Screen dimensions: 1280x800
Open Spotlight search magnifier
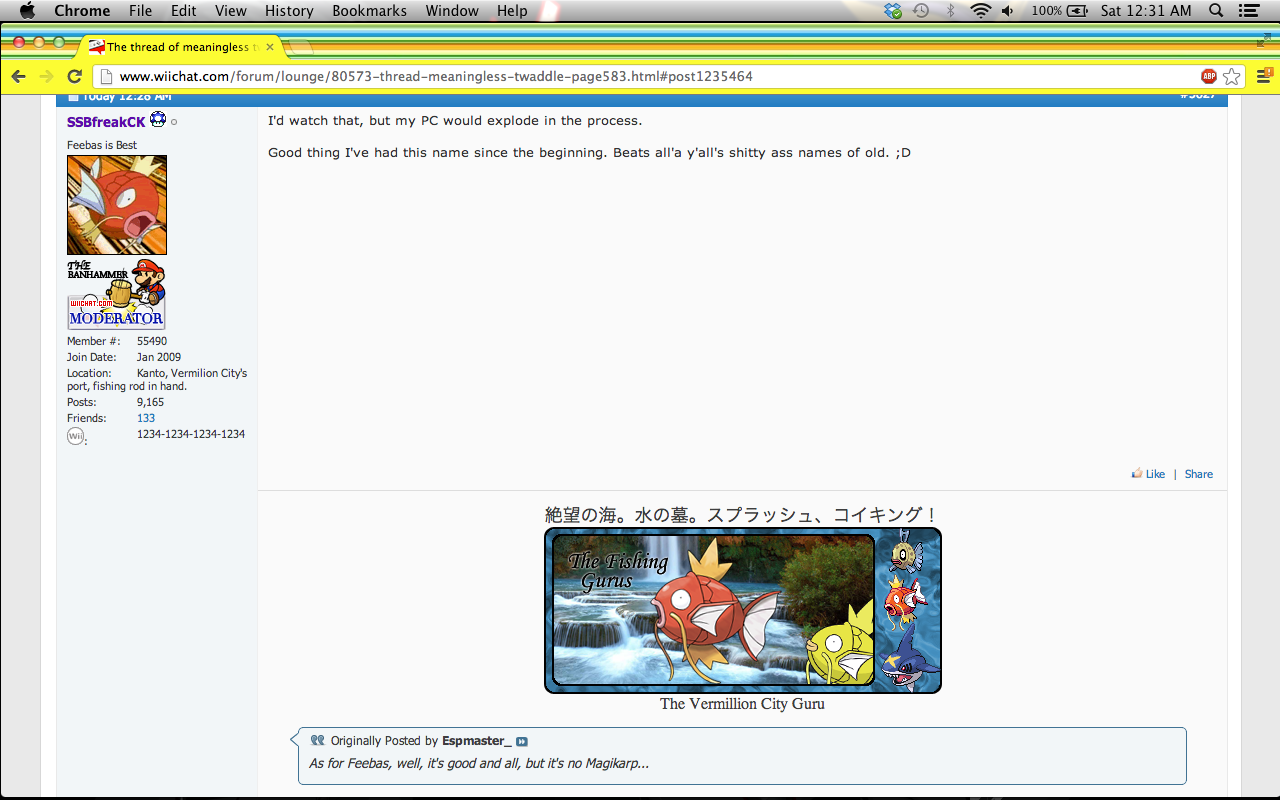tap(1216, 11)
